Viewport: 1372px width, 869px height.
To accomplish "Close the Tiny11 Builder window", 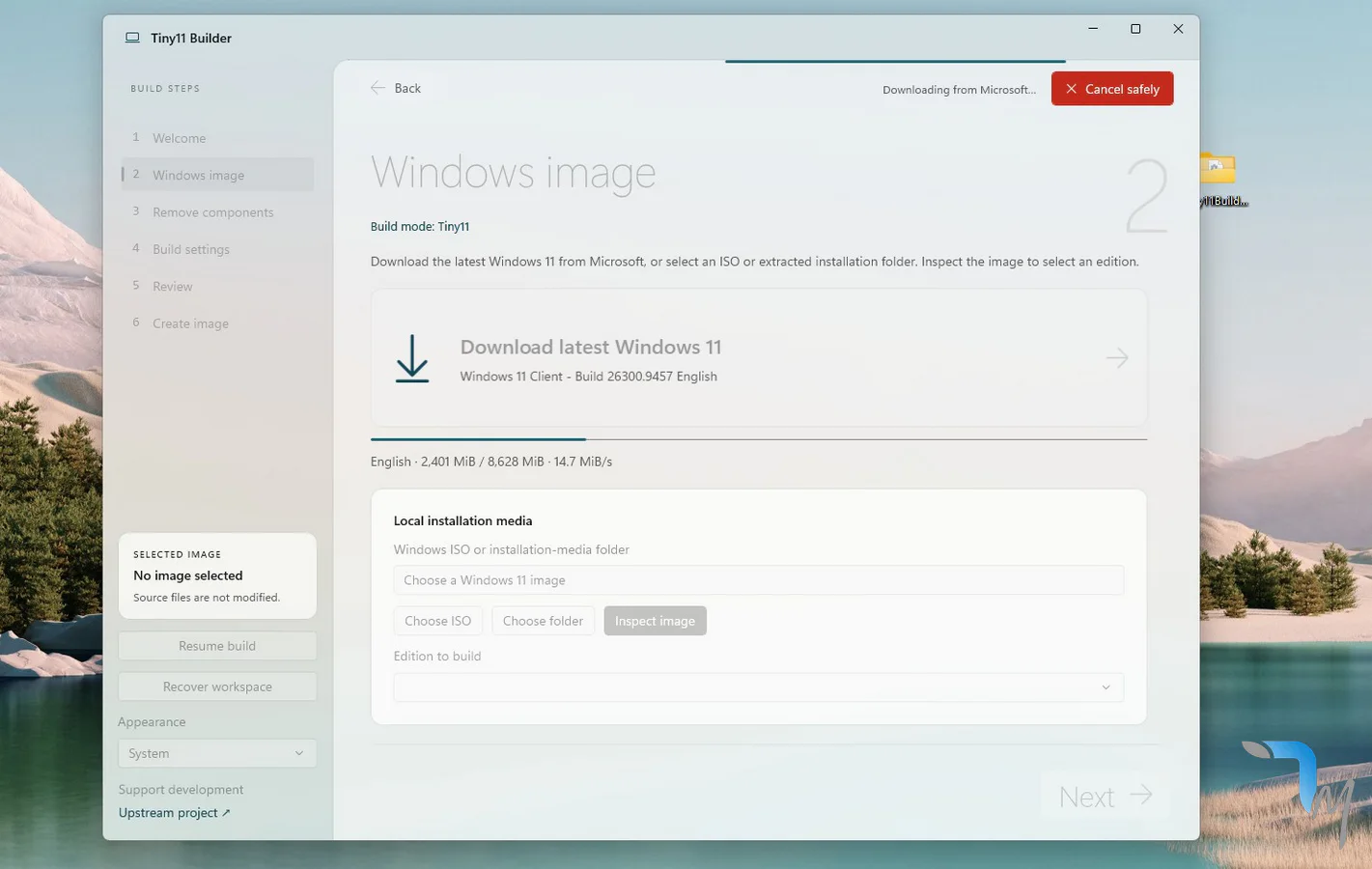I will 1178,29.
